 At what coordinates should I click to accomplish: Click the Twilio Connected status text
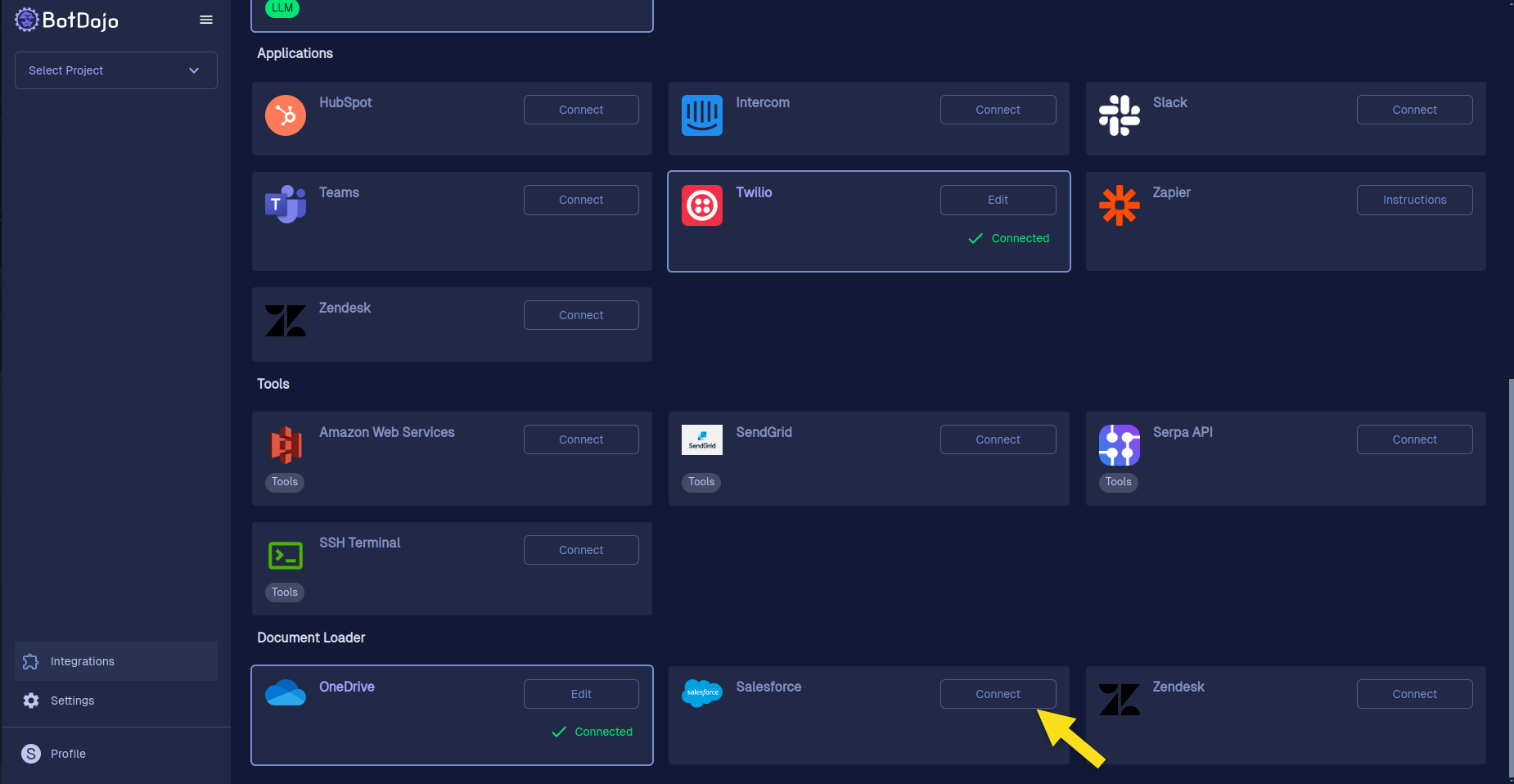point(1020,238)
